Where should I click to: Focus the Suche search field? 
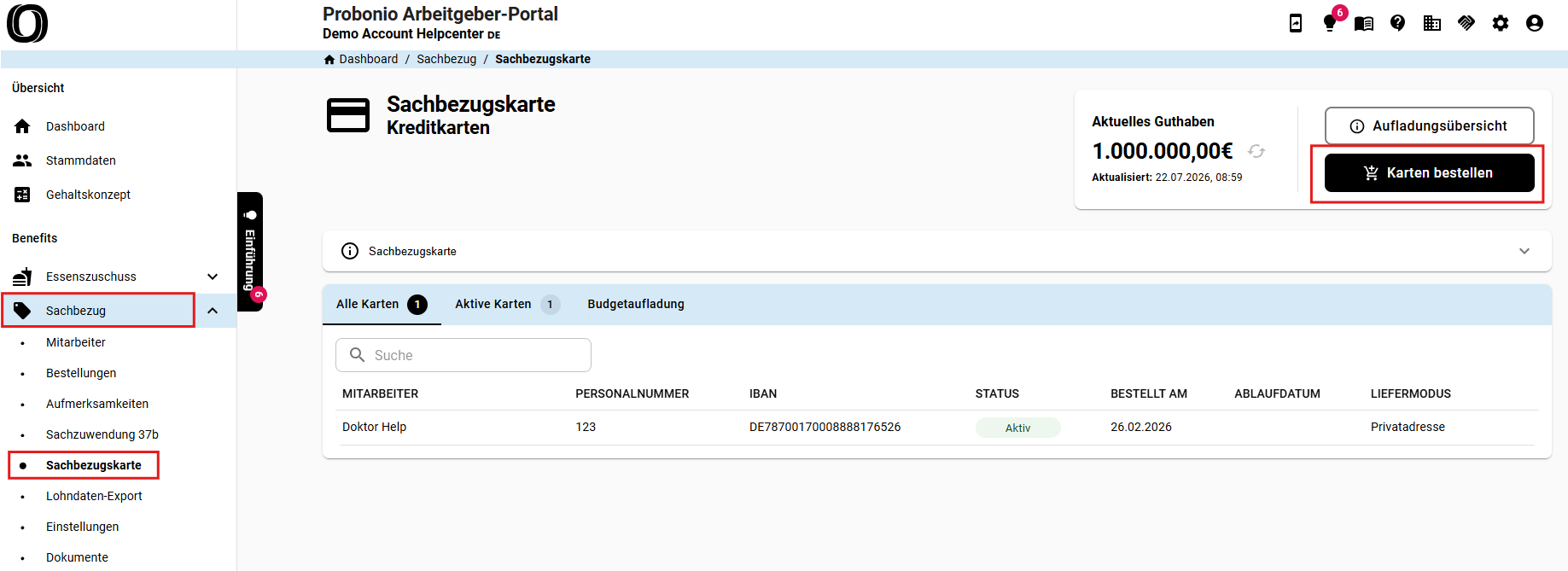point(463,355)
